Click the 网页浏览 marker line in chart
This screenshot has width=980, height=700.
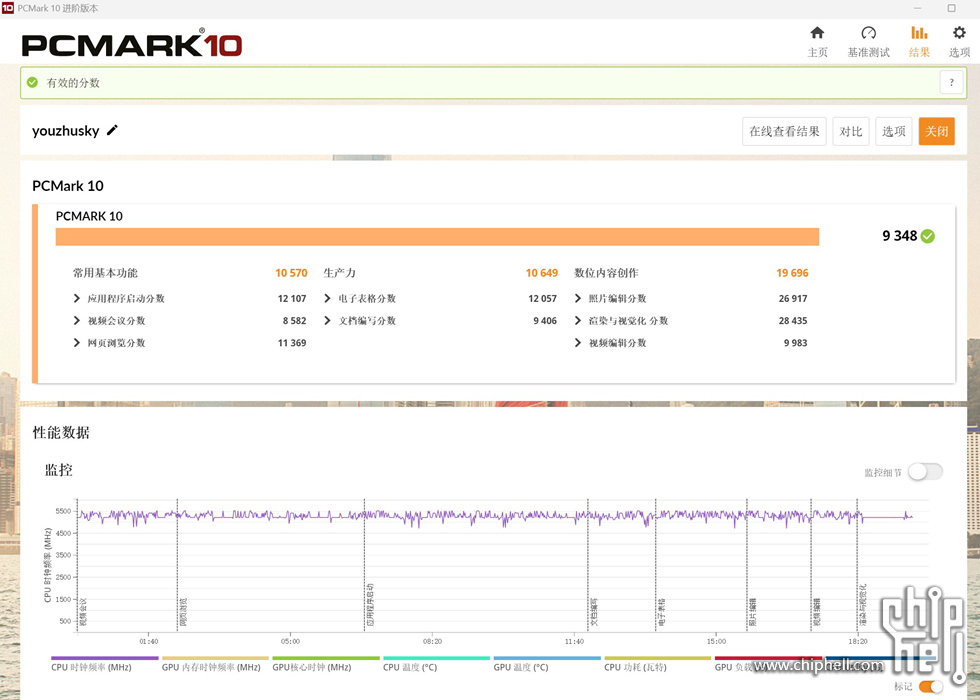(x=178, y=564)
